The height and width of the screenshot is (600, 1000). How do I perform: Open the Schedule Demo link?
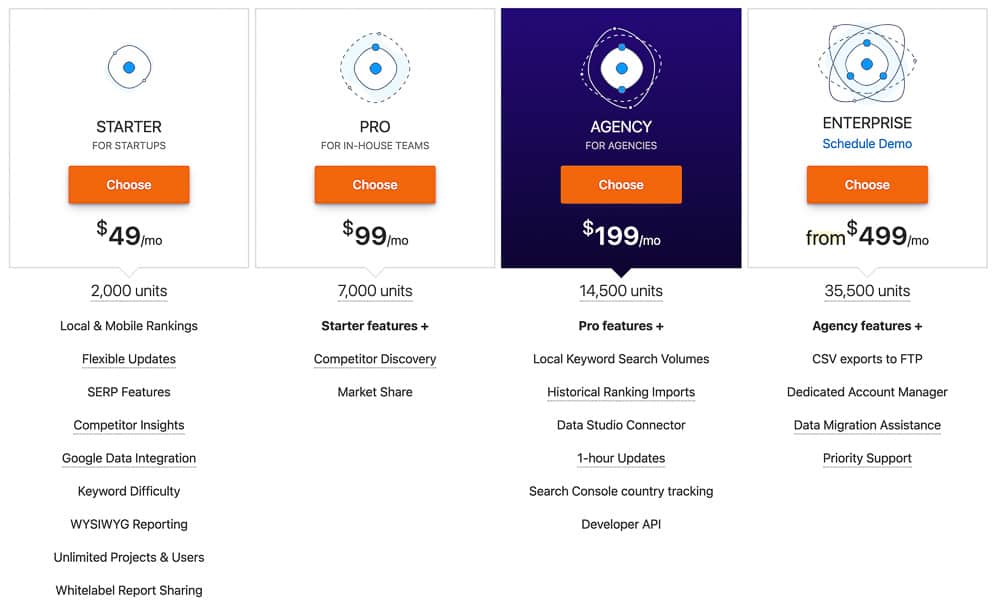pos(866,143)
